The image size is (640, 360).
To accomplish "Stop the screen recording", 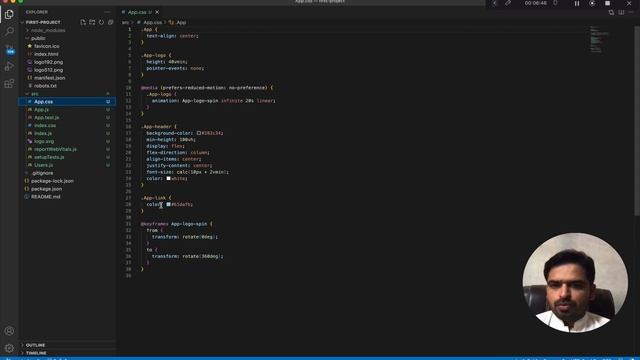I will (x=607, y=3).
